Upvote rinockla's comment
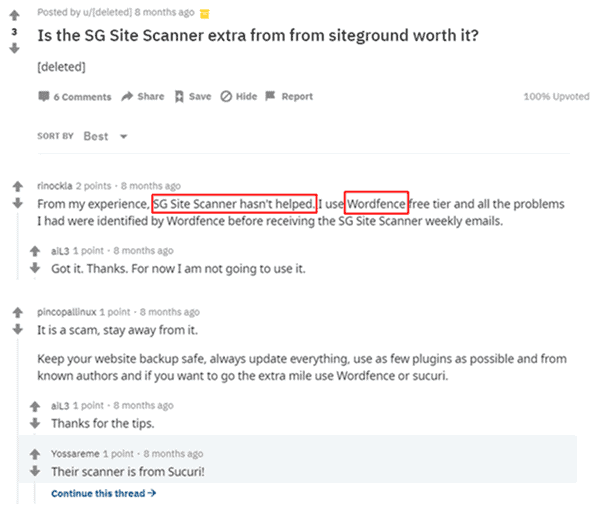This screenshot has width=600, height=512. 18,186
